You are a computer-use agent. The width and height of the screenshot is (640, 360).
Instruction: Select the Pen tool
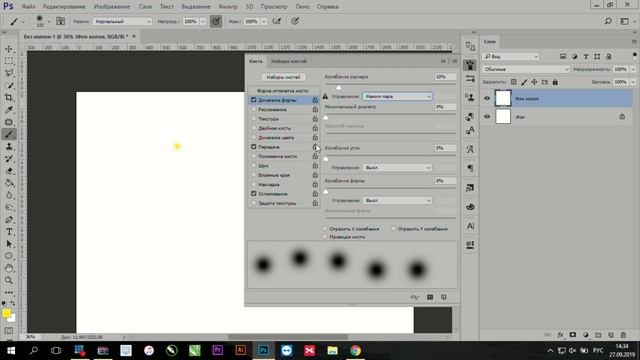[9, 220]
